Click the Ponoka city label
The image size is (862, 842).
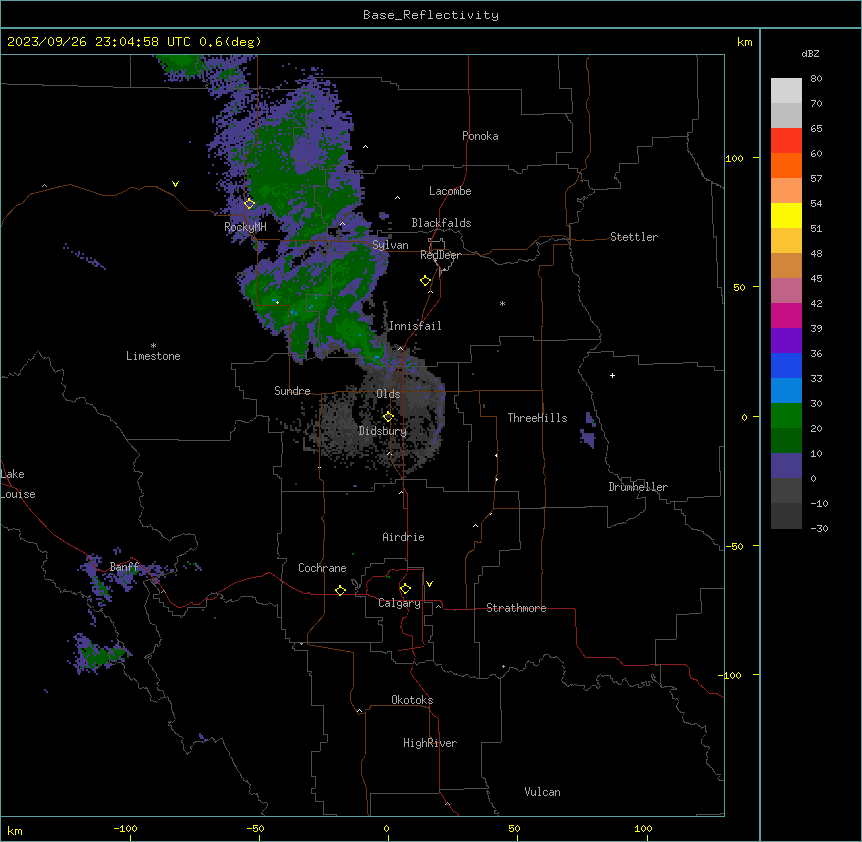480,136
